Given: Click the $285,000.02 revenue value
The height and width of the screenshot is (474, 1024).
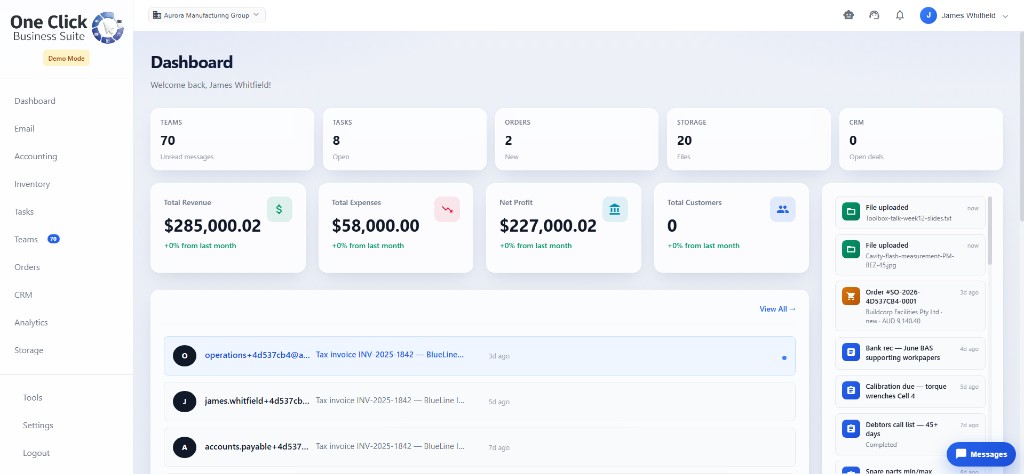Looking at the screenshot, I should click(x=212, y=226).
